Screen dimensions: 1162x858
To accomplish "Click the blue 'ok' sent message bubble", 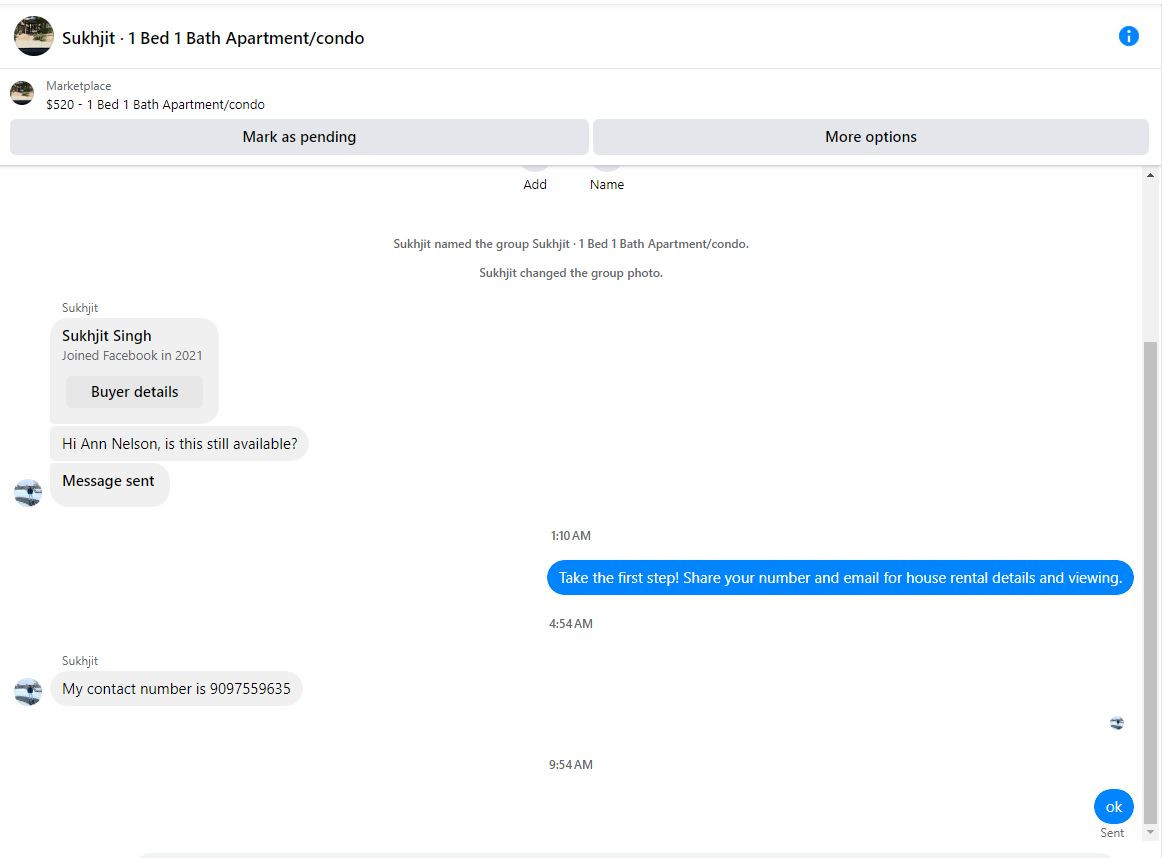I will 1113,807.
